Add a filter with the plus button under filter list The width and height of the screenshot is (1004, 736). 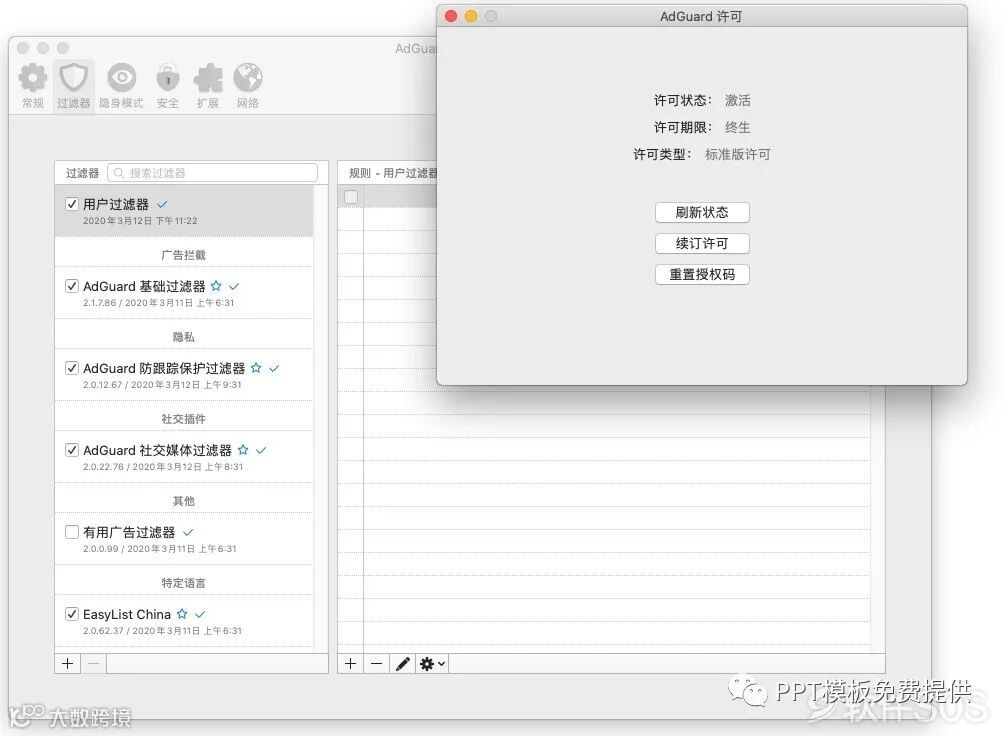pos(68,664)
